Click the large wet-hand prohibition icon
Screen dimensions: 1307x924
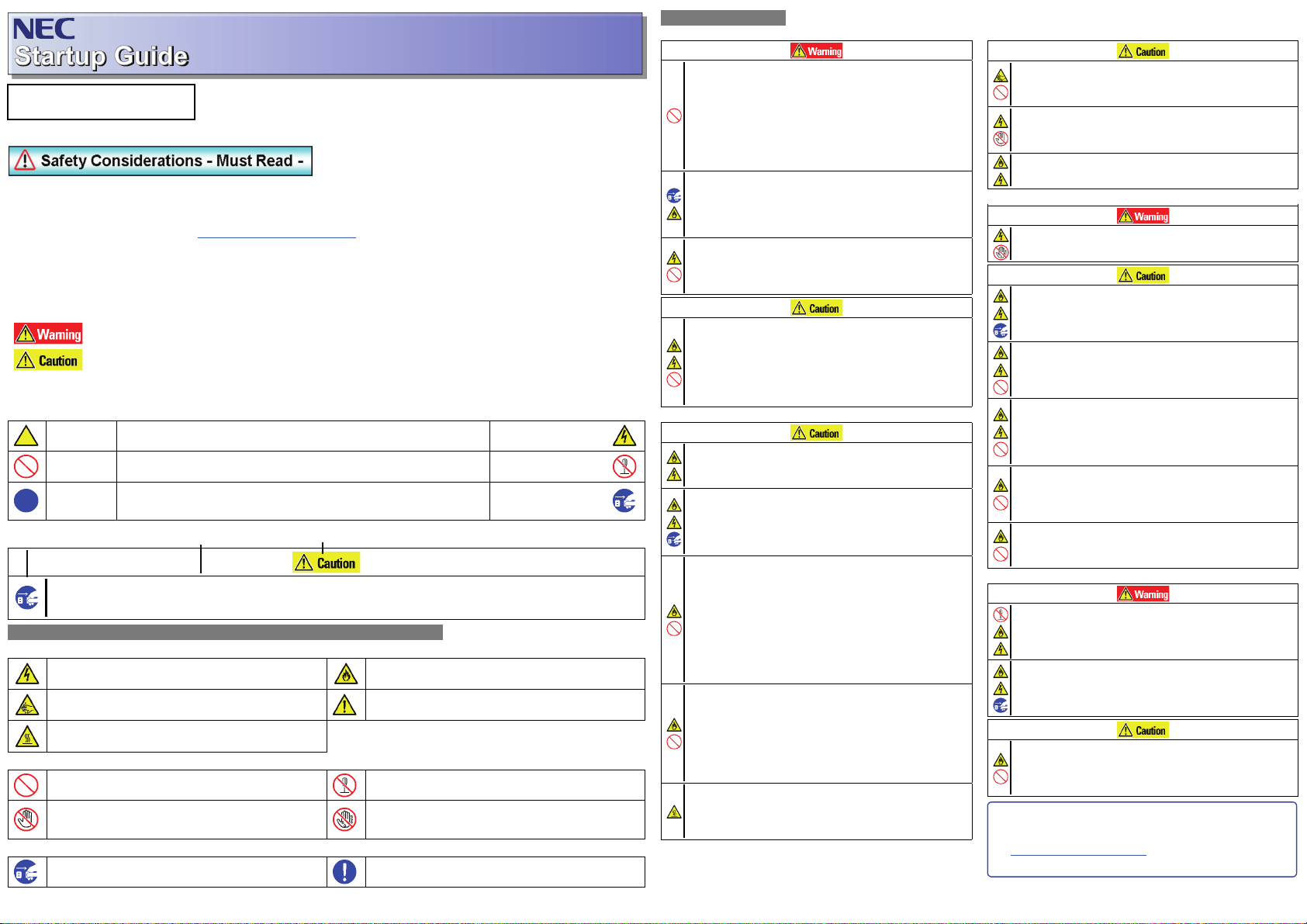coord(345,818)
